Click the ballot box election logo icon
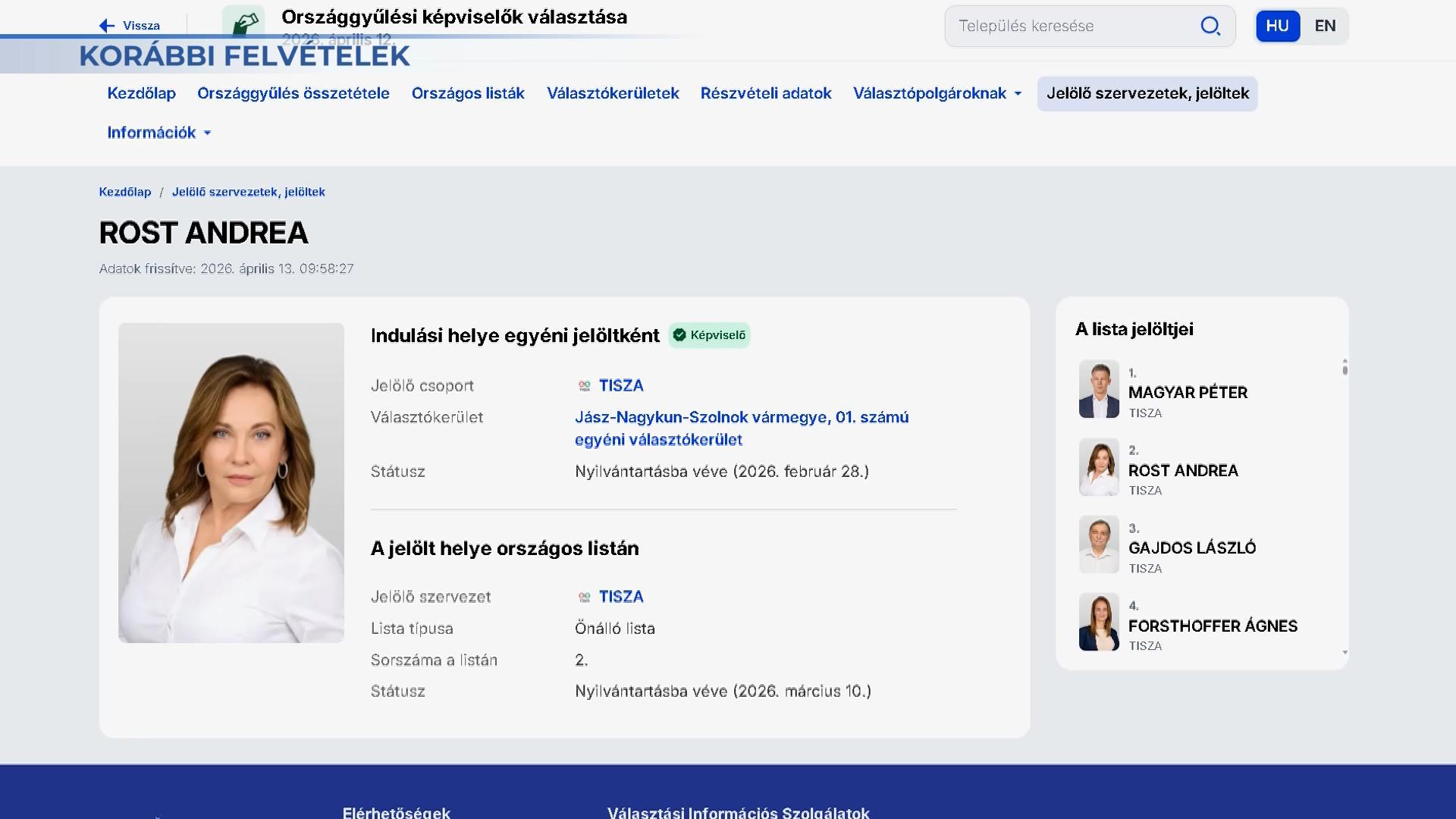This screenshot has height=819, width=1456. (x=243, y=21)
